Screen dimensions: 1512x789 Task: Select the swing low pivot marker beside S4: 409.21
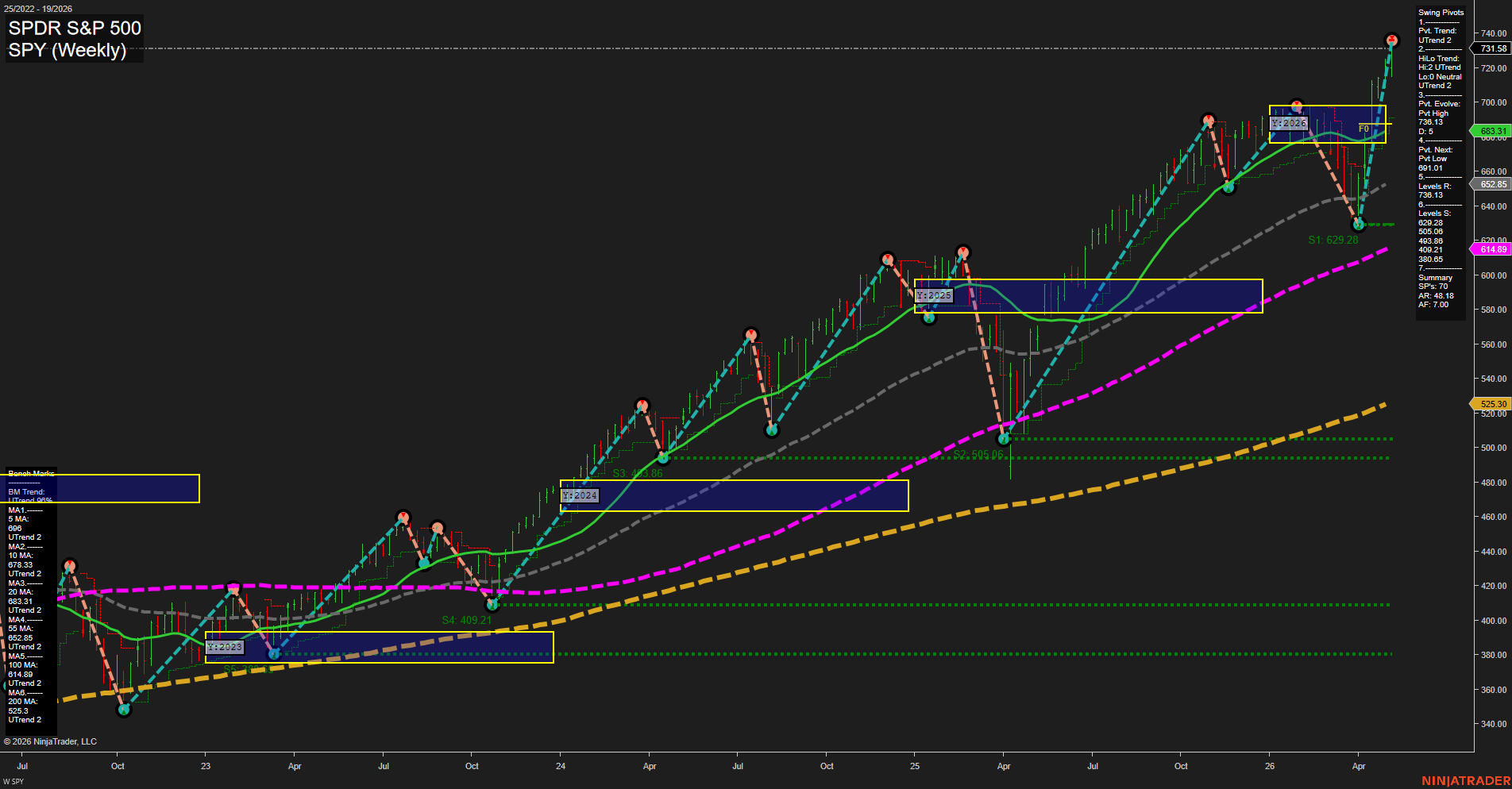492,605
